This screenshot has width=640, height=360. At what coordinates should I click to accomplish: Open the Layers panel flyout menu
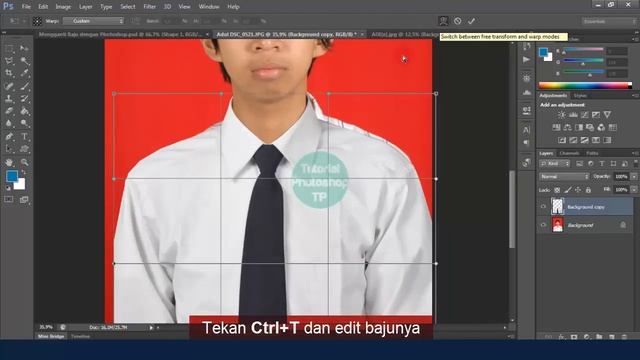coord(635,153)
